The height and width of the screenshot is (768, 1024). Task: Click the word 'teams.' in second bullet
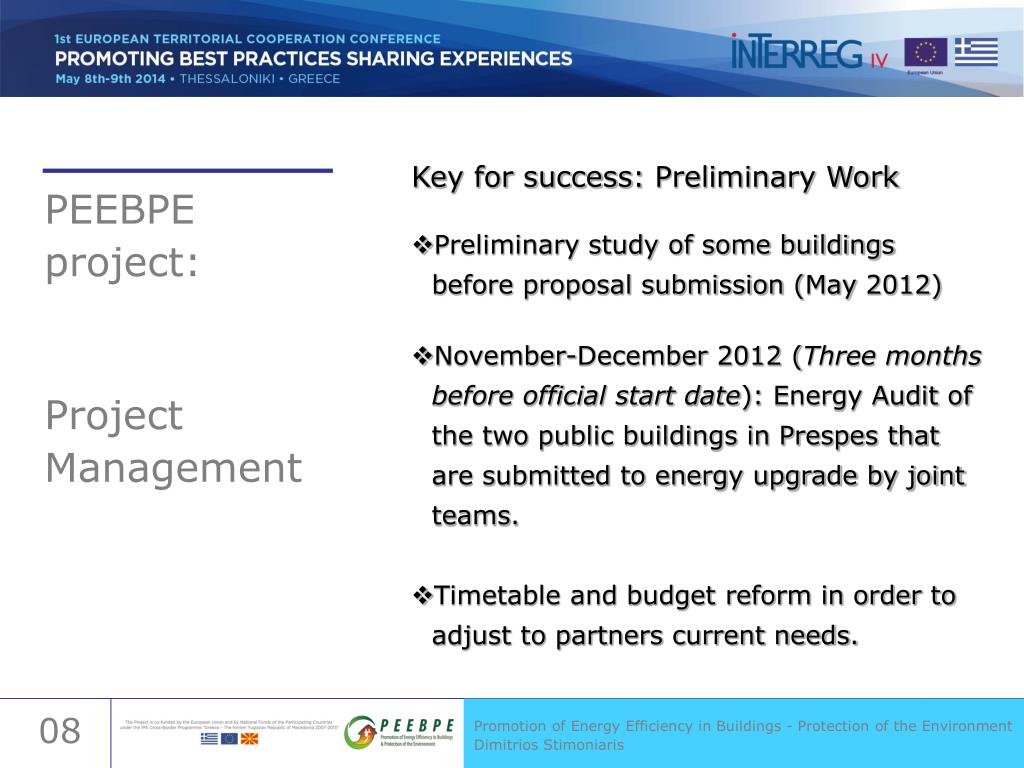(475, 516)
